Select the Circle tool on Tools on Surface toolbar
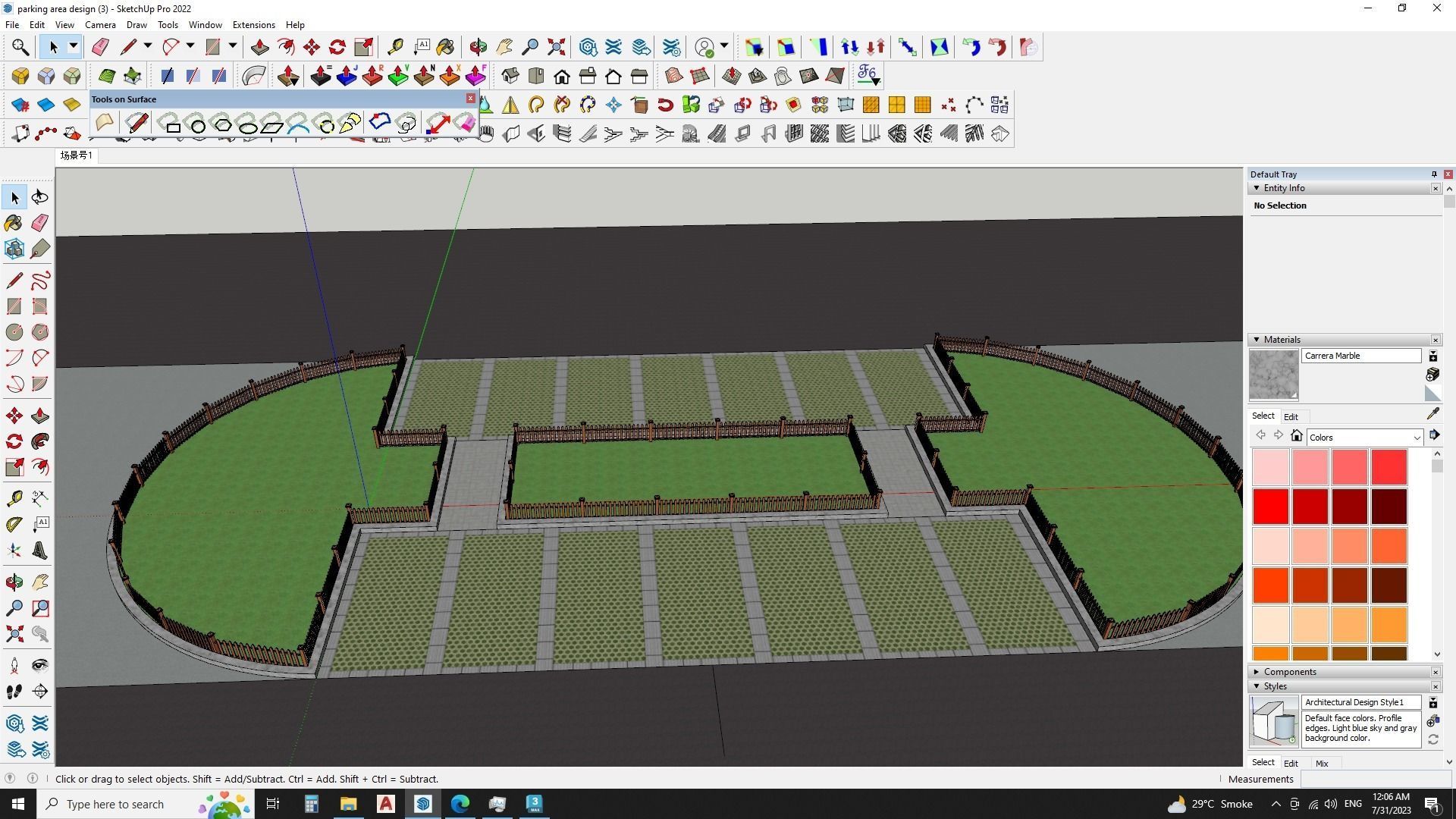1456x819 pixels. pos(199,124)
